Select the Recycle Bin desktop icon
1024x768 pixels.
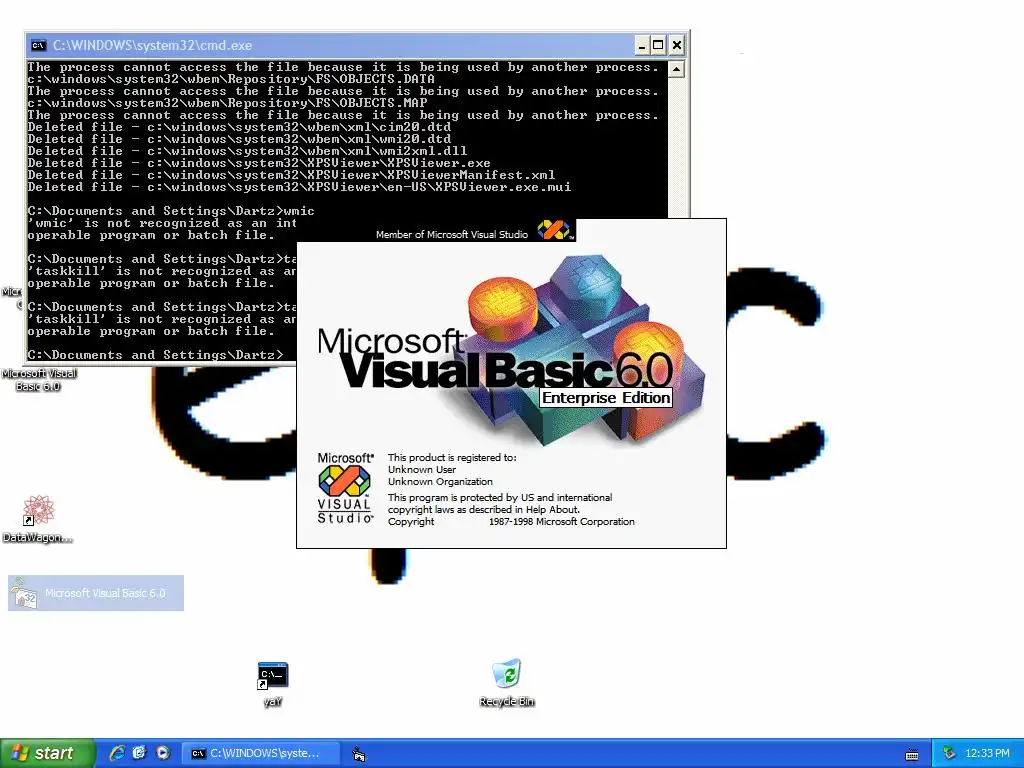[x=507, y=682]
